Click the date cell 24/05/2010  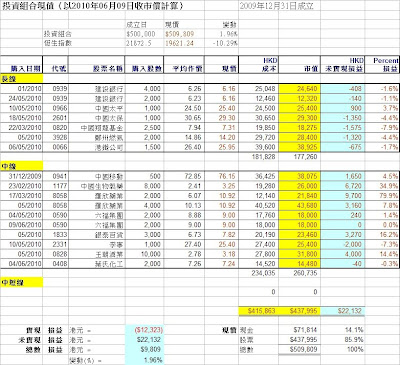pos(25,99)
